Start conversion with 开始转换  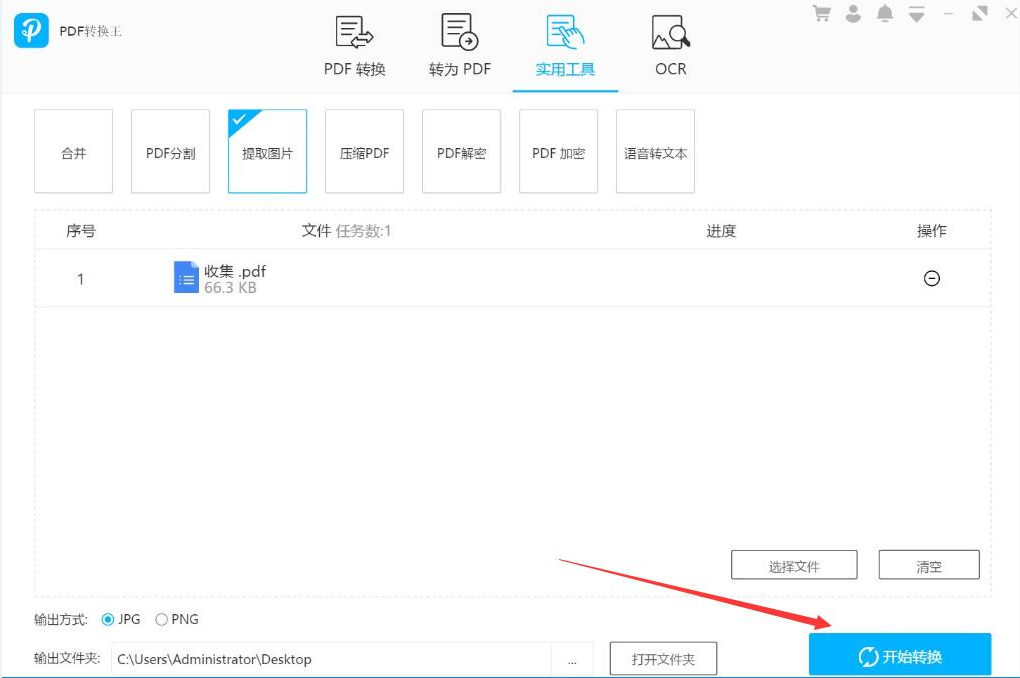900,656
